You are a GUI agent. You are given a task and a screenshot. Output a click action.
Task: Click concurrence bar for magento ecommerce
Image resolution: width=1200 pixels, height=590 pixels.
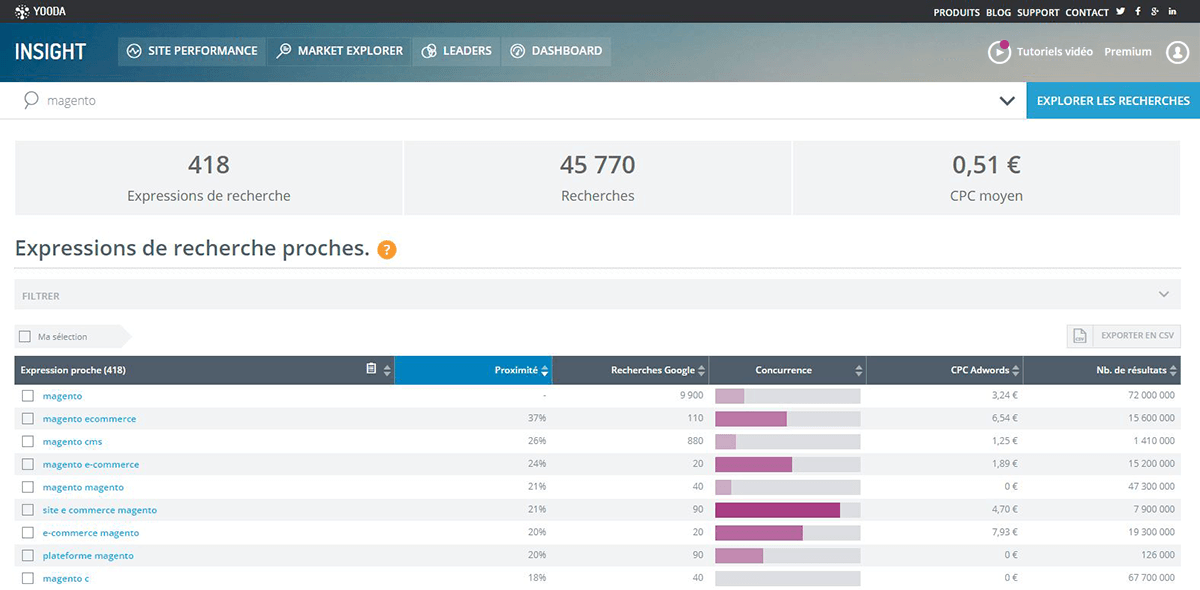787,419
